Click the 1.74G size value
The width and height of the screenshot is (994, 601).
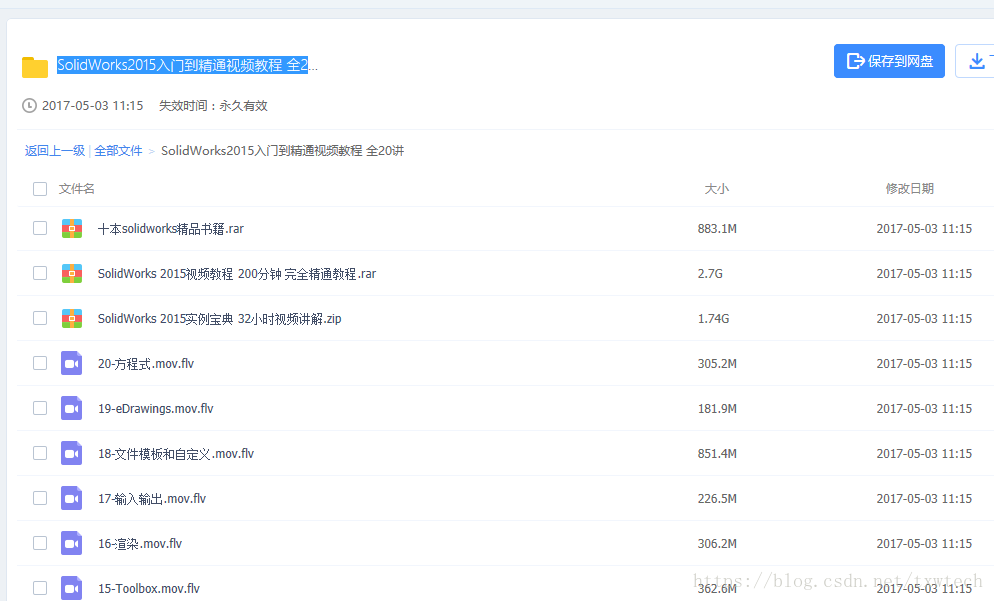(713, 319)
